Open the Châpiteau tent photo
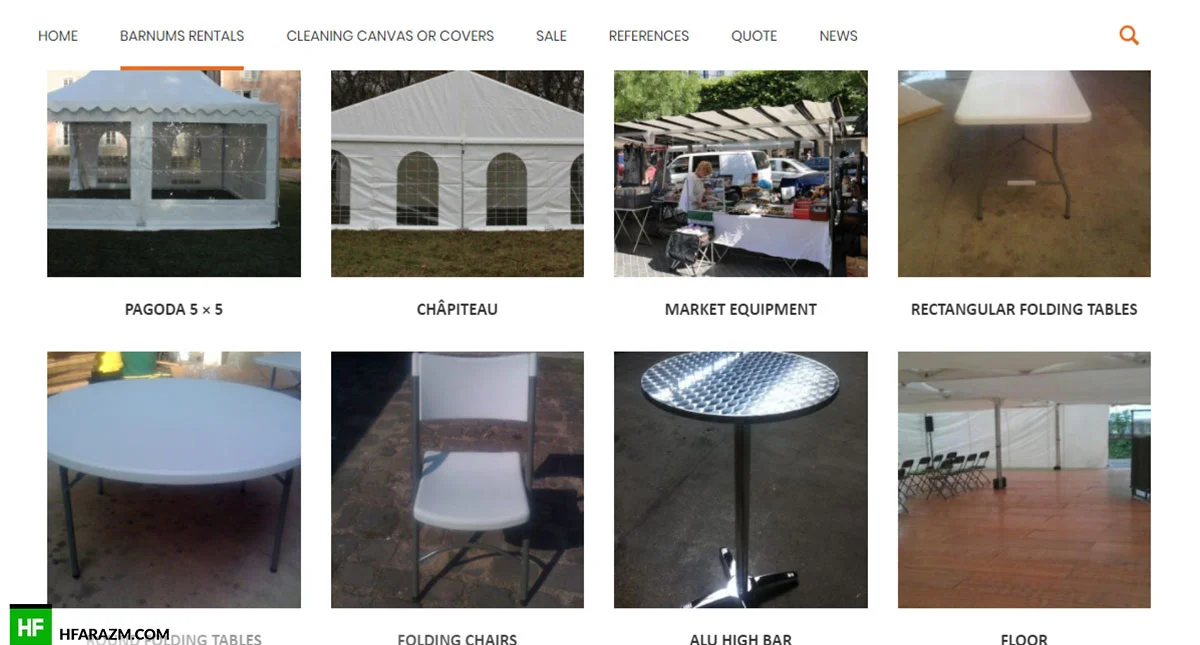Image resolution: width=1200 pixels, height=645 pixels. (457, 173)
